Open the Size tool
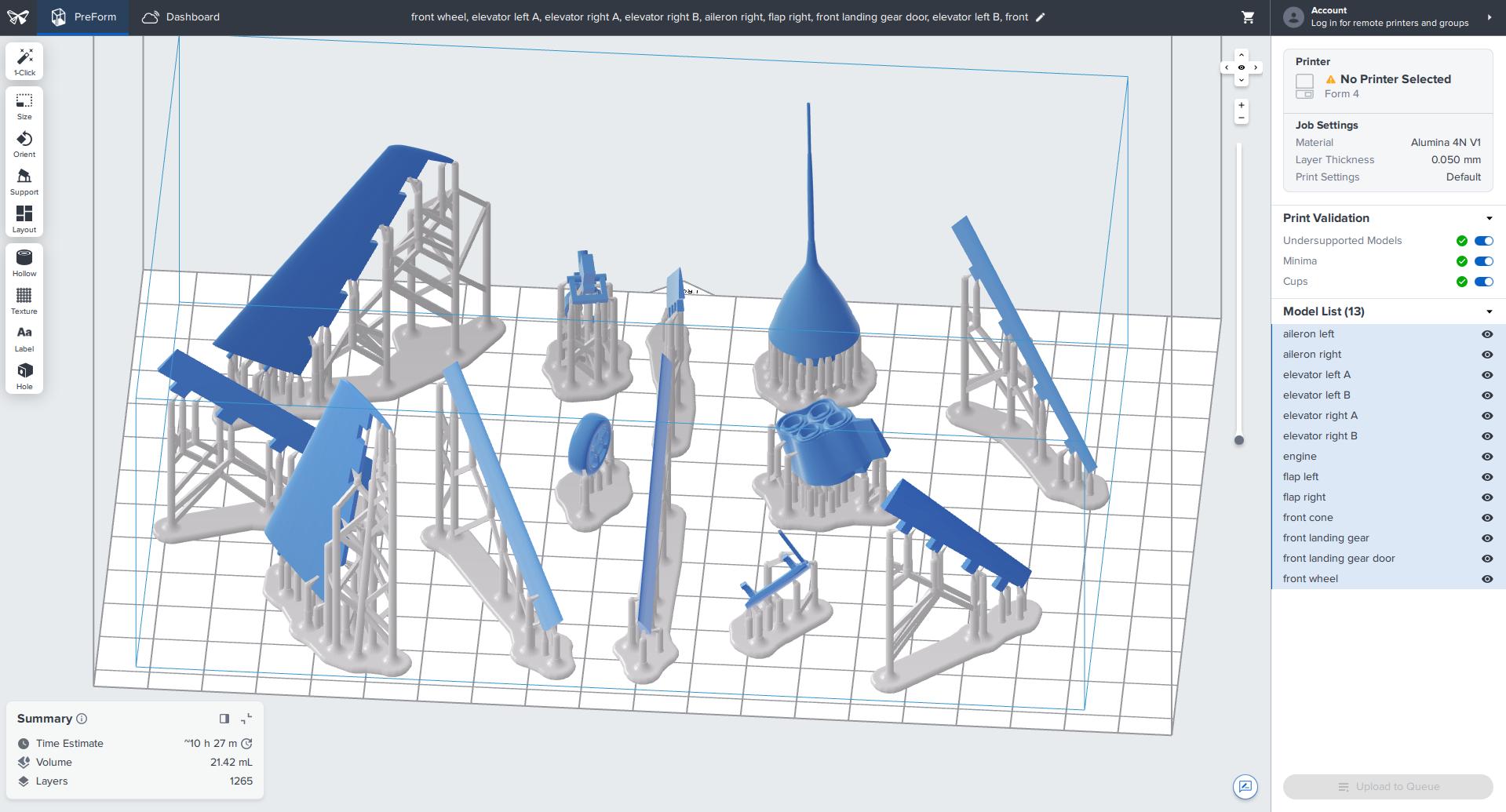This screenshot has height=812, width=1506. pyautogui.click(x=24, y=106)
